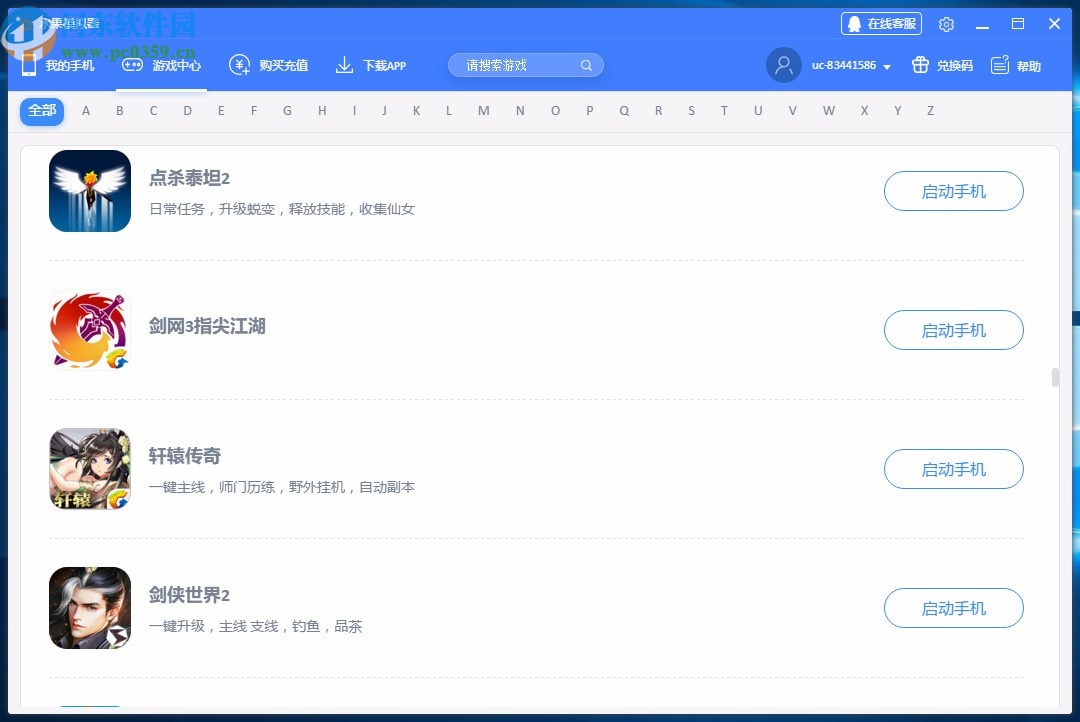Click the 剑侠世界2 game thumbnail

pos(90,607)
